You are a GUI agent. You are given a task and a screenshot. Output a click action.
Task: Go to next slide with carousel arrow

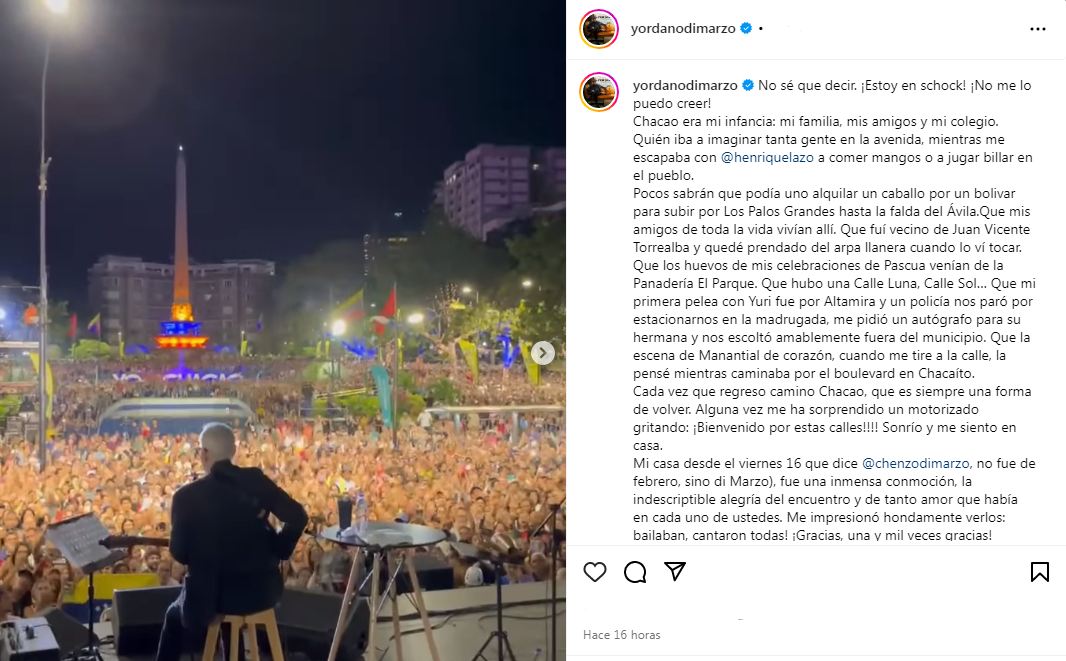(543, 352)
